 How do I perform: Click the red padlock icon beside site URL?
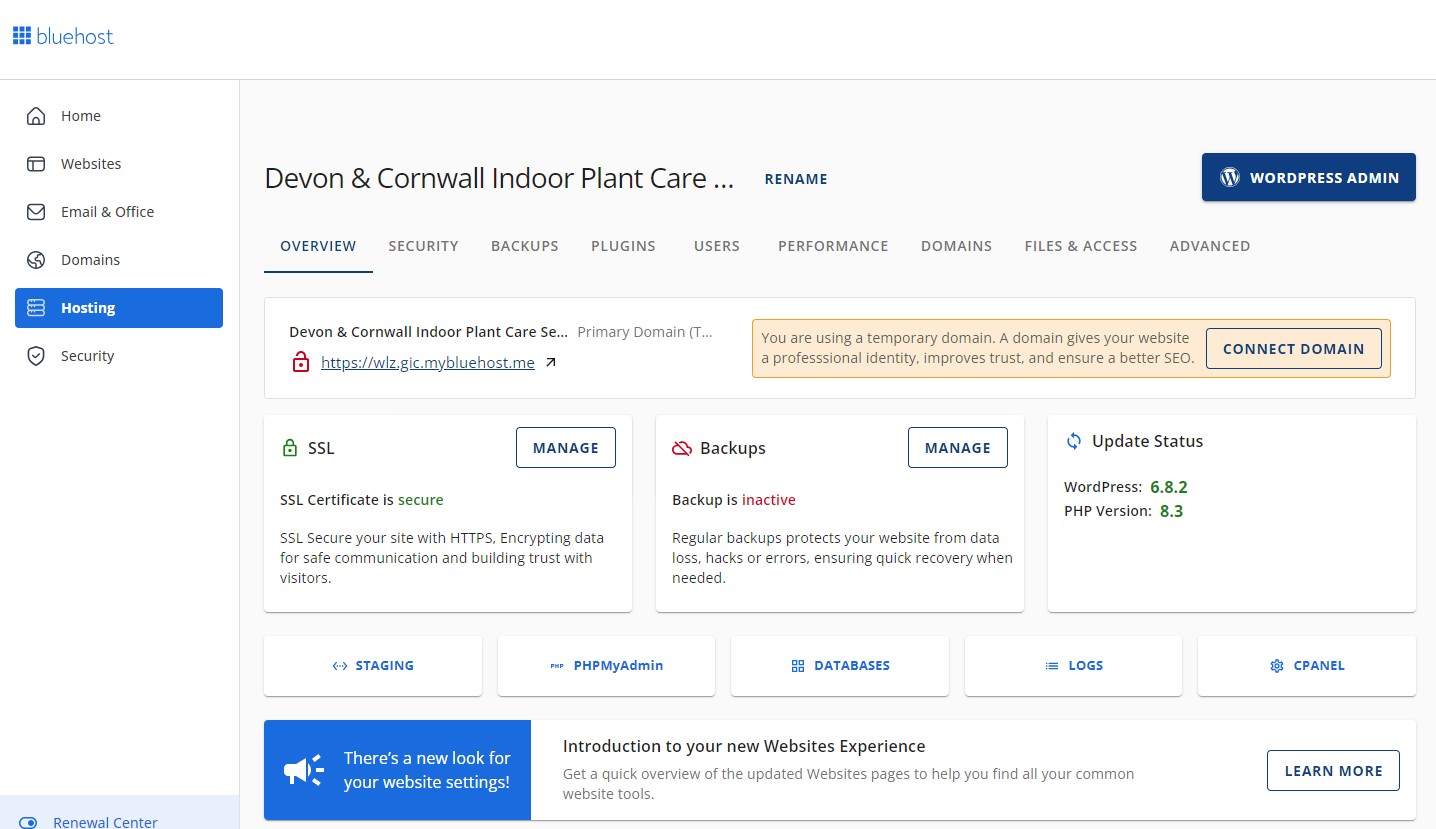[301, 362]
